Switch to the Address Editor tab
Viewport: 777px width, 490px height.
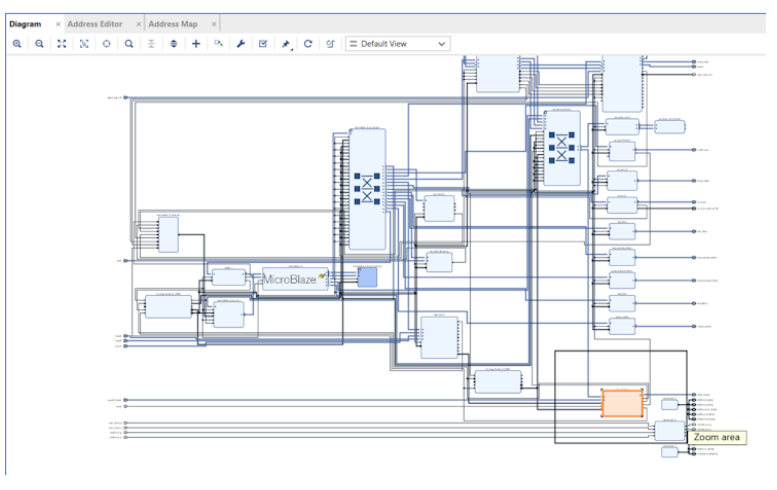[94, 23]
